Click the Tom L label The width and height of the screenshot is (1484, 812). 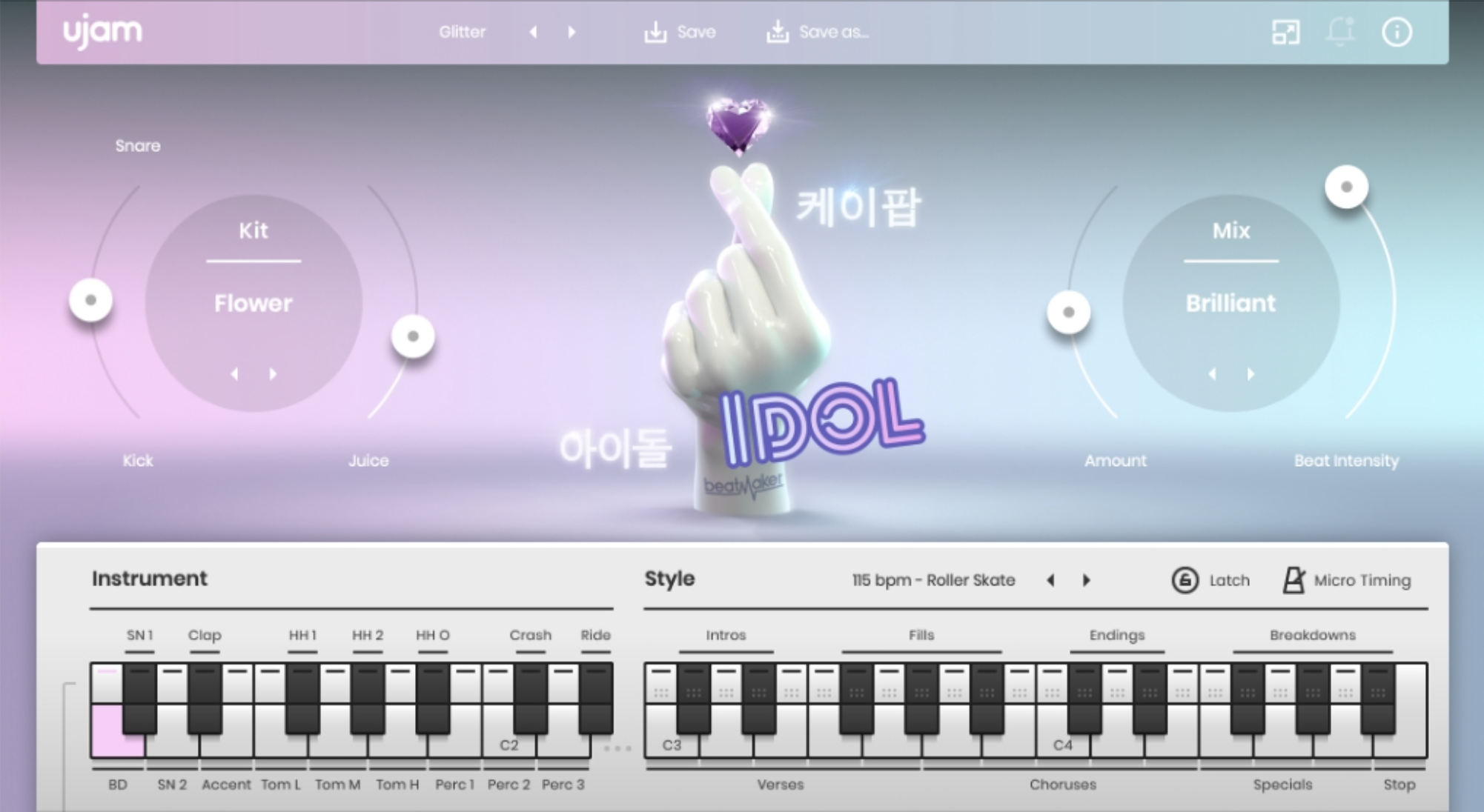[281, 785]
